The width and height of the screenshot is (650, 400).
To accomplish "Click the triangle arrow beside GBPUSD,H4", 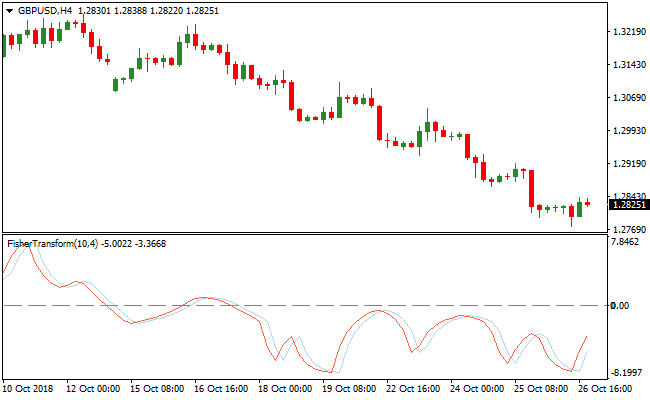I will click(10, 11).
